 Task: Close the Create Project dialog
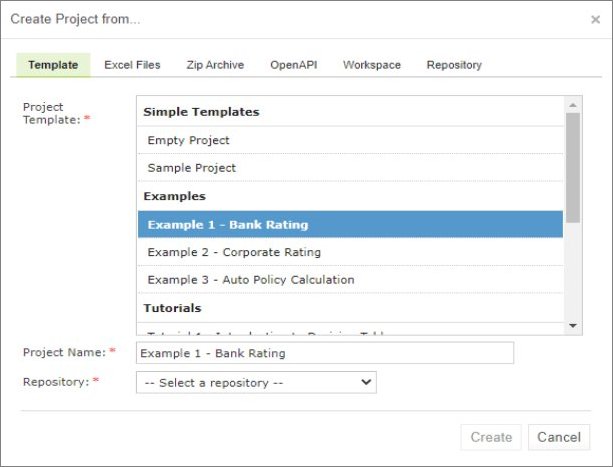pos(596,19)
